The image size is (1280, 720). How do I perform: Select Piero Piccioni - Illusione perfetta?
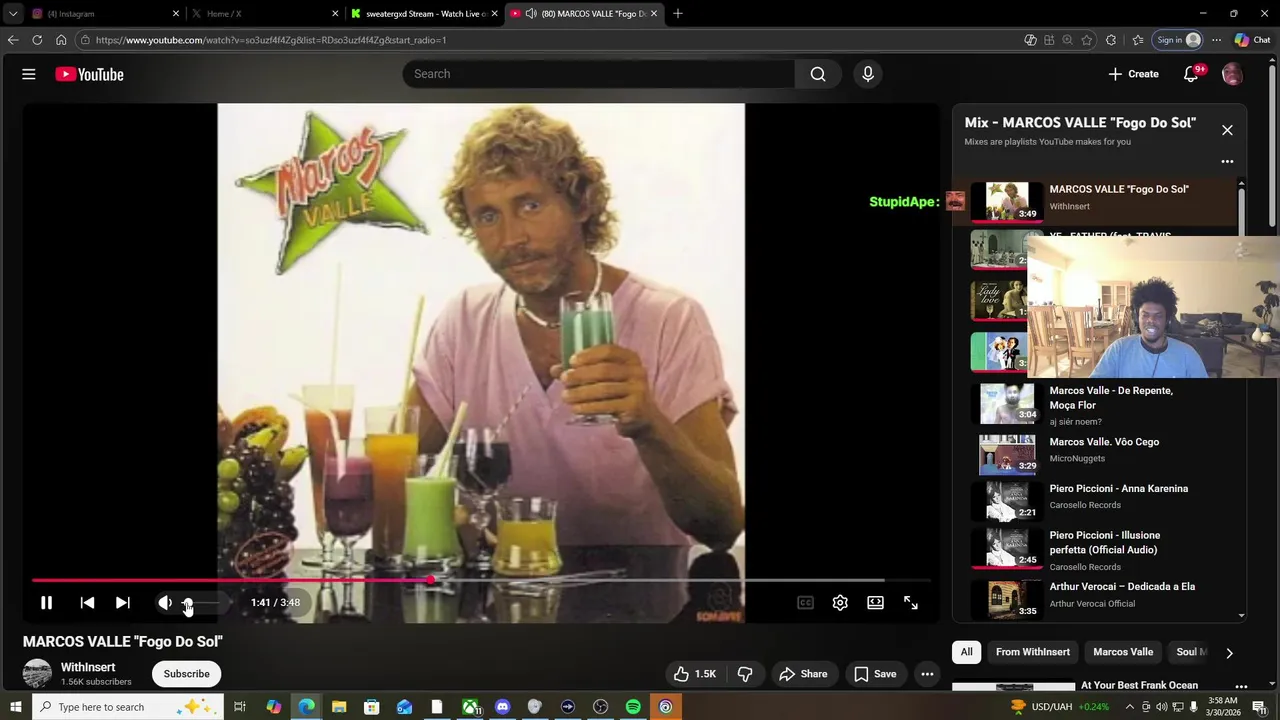tap(1095, 549)
